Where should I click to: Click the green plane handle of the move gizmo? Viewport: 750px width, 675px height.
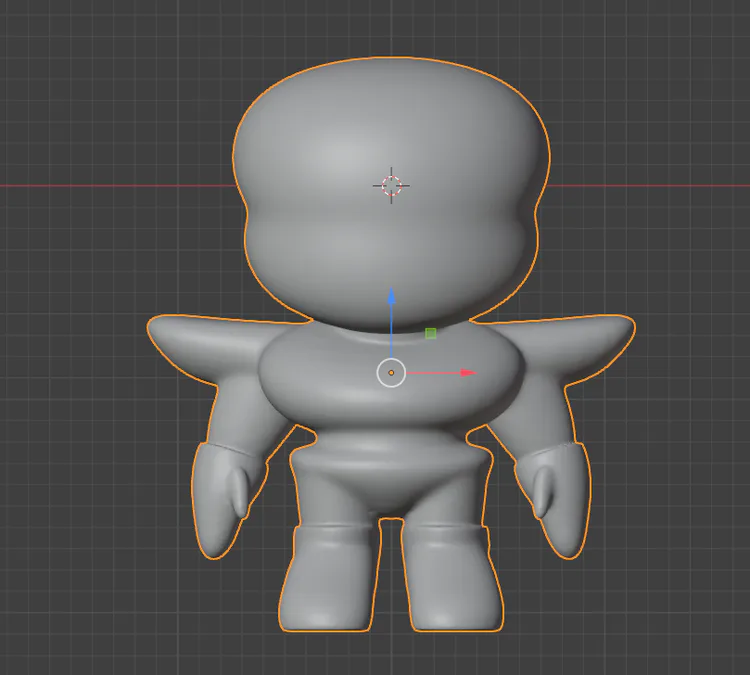coord(430,333)
